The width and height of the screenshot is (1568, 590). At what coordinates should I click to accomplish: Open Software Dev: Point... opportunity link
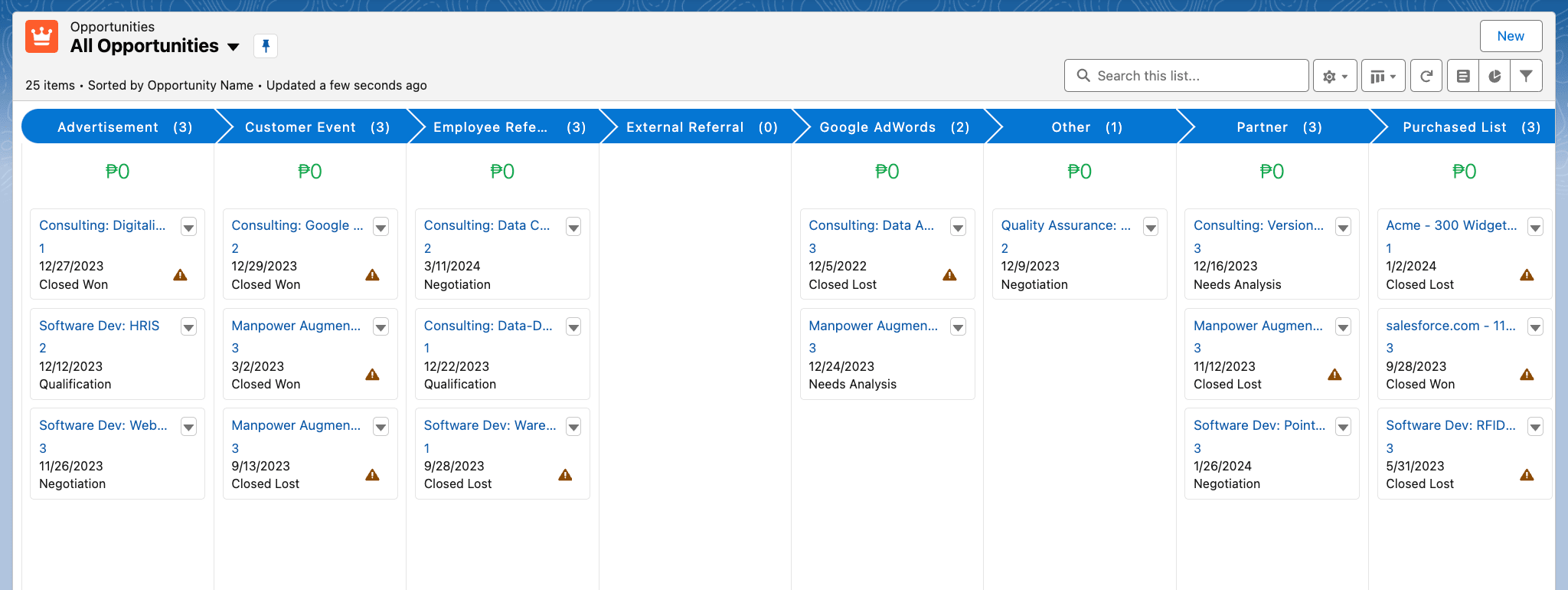click(1259, 425)
